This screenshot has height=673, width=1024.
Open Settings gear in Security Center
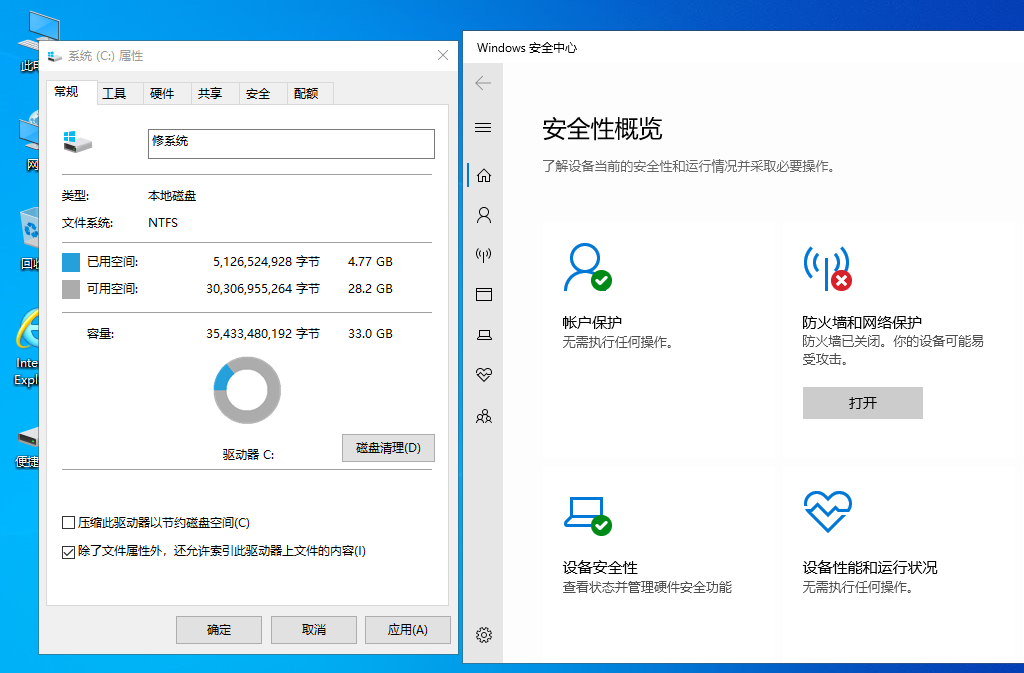coord(484,634)
